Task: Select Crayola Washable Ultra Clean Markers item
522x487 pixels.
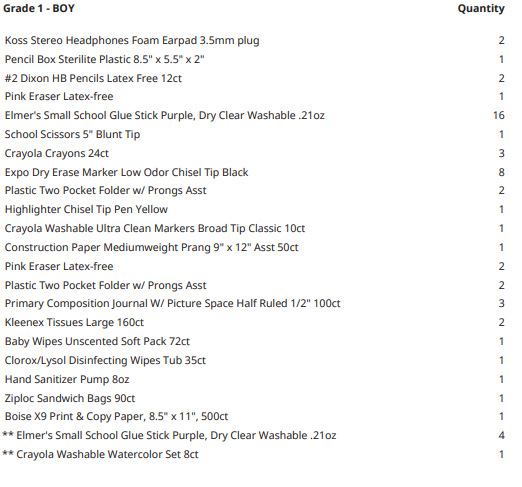Action: pos(155,228)
